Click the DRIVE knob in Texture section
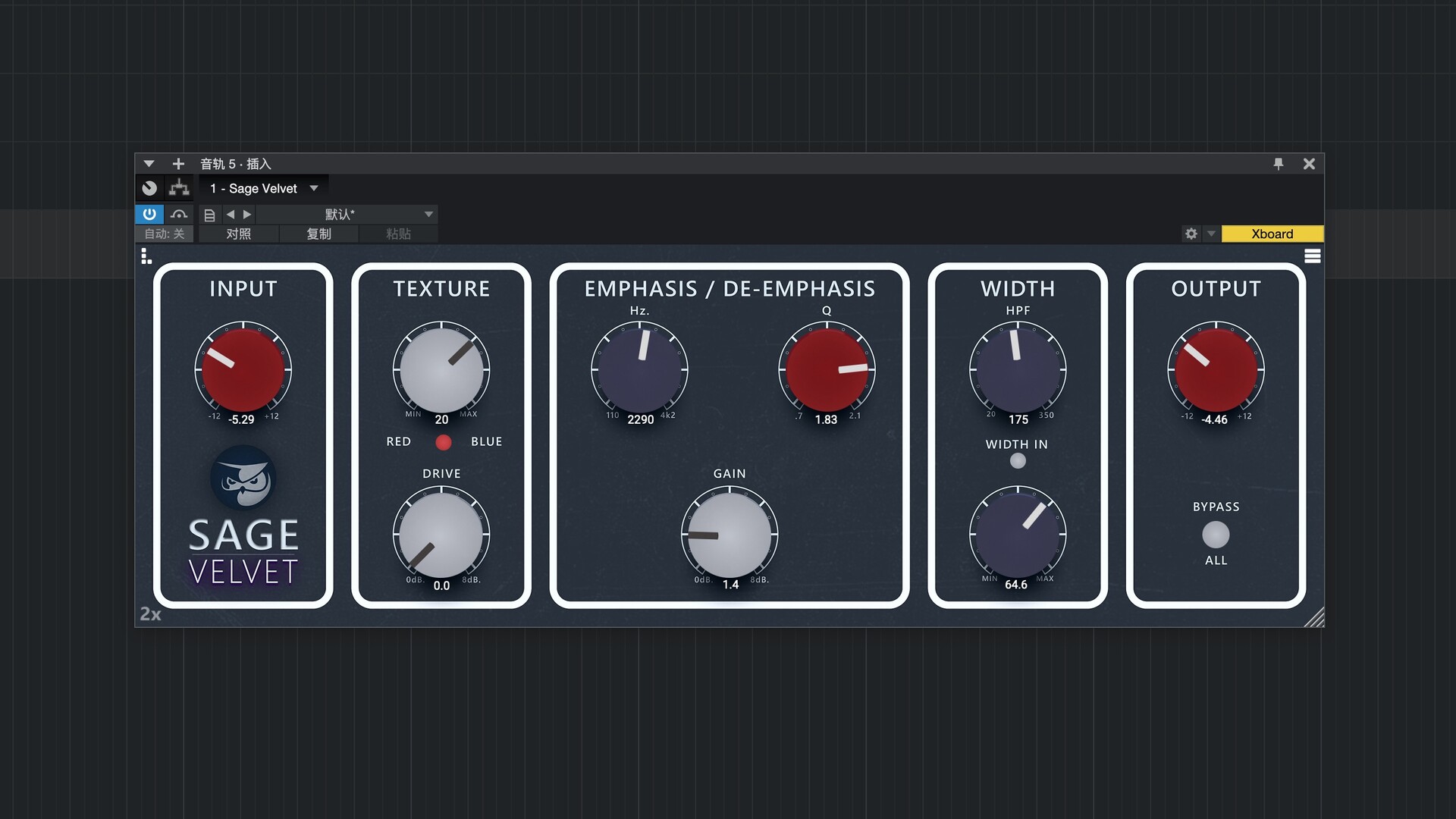 [x=441, y=535]
